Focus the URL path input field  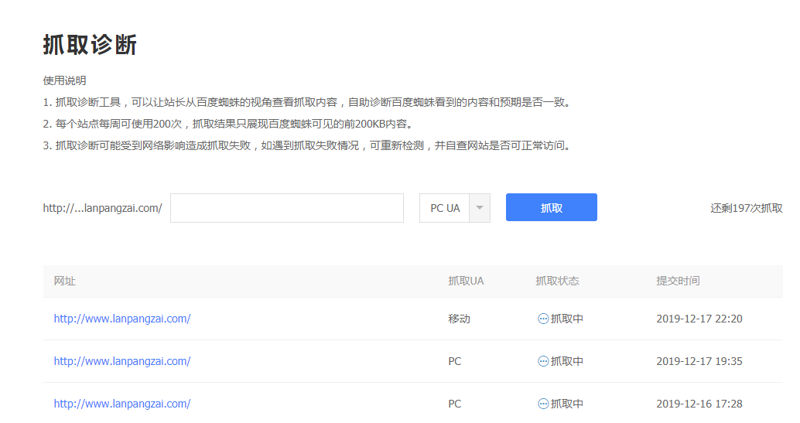(x=287, y=208)
